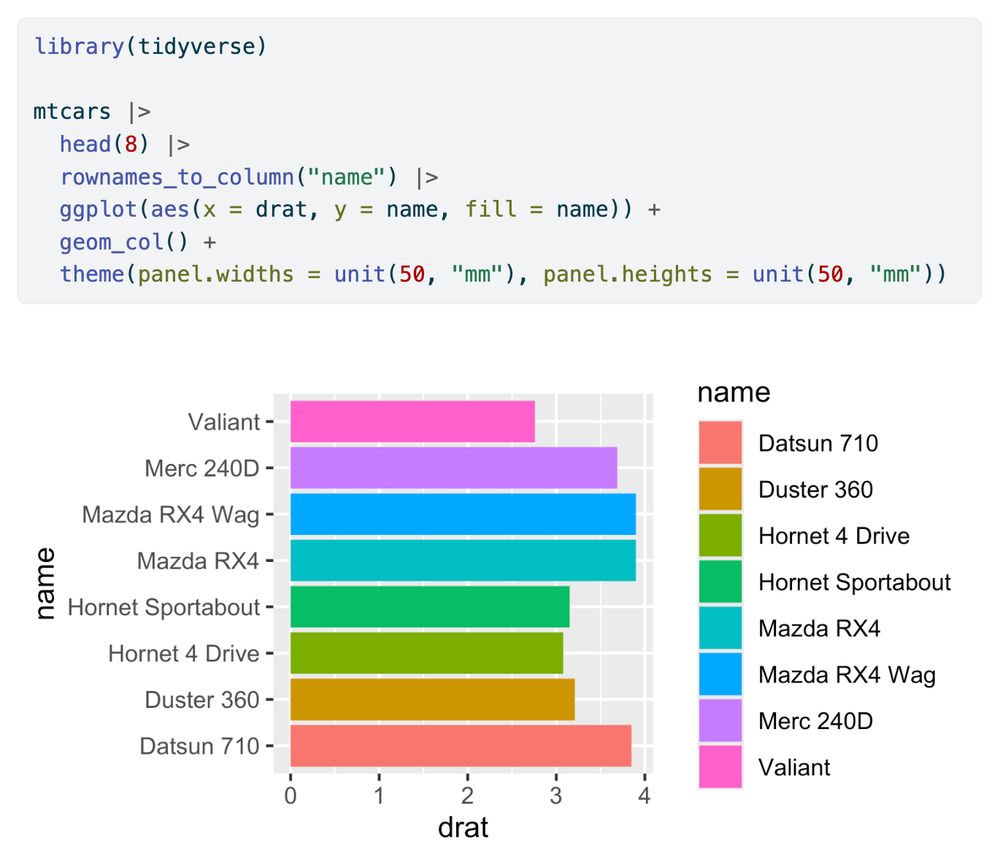
Task: Click the 'geom_col()' code call
Action: 124,242
